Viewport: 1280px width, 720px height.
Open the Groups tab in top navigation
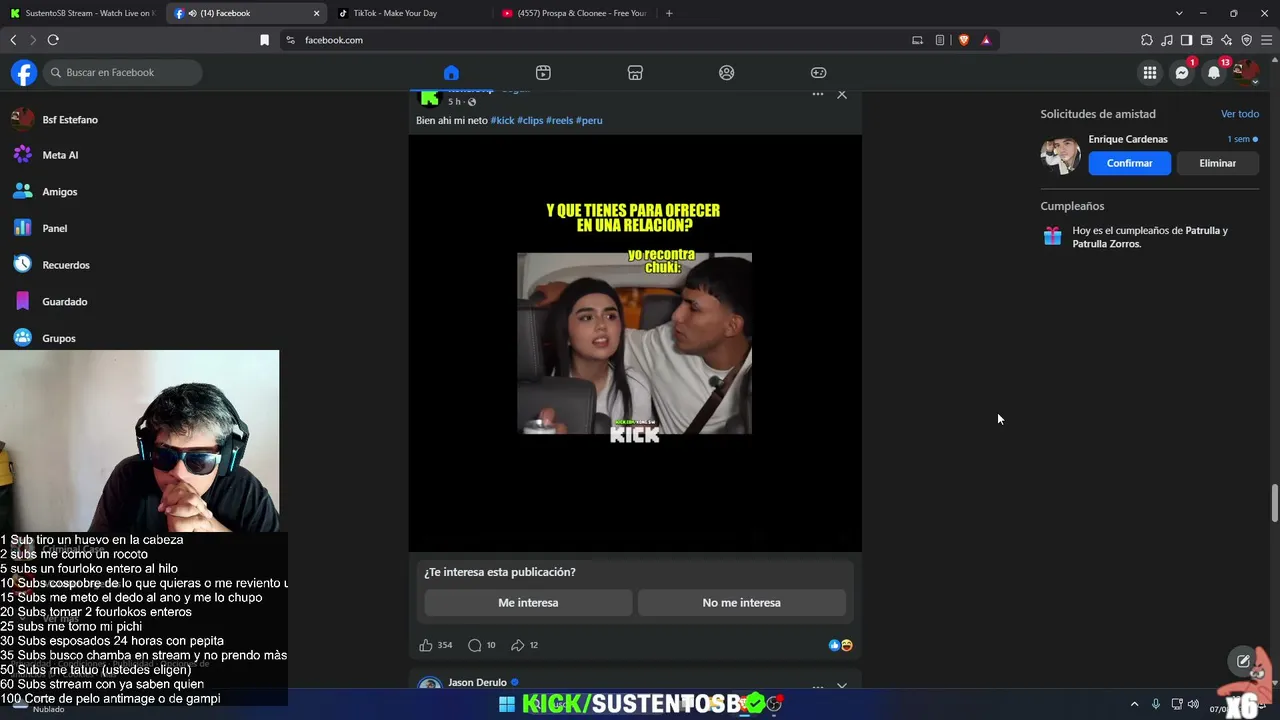727,72
